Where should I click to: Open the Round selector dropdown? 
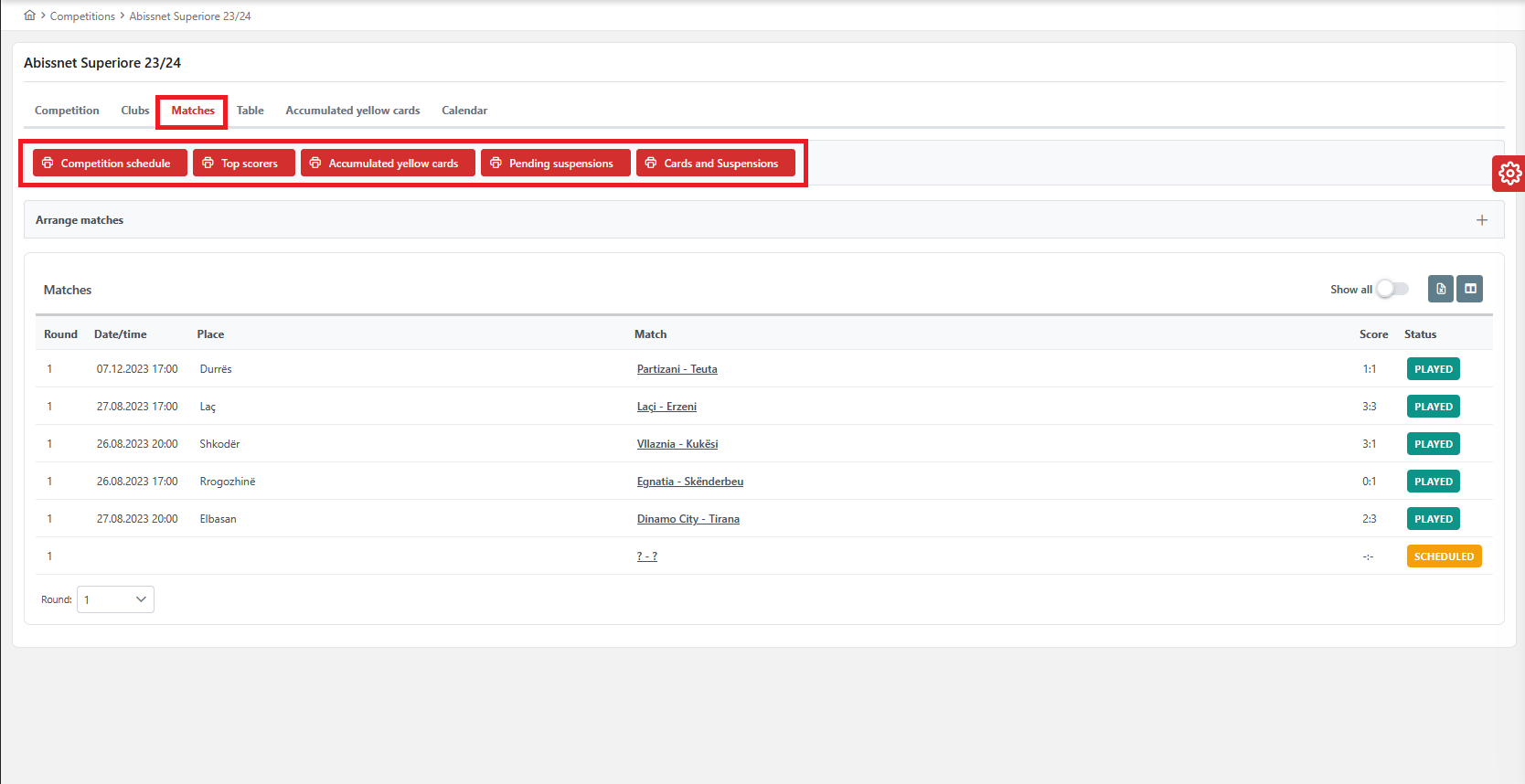coord(115,599)
